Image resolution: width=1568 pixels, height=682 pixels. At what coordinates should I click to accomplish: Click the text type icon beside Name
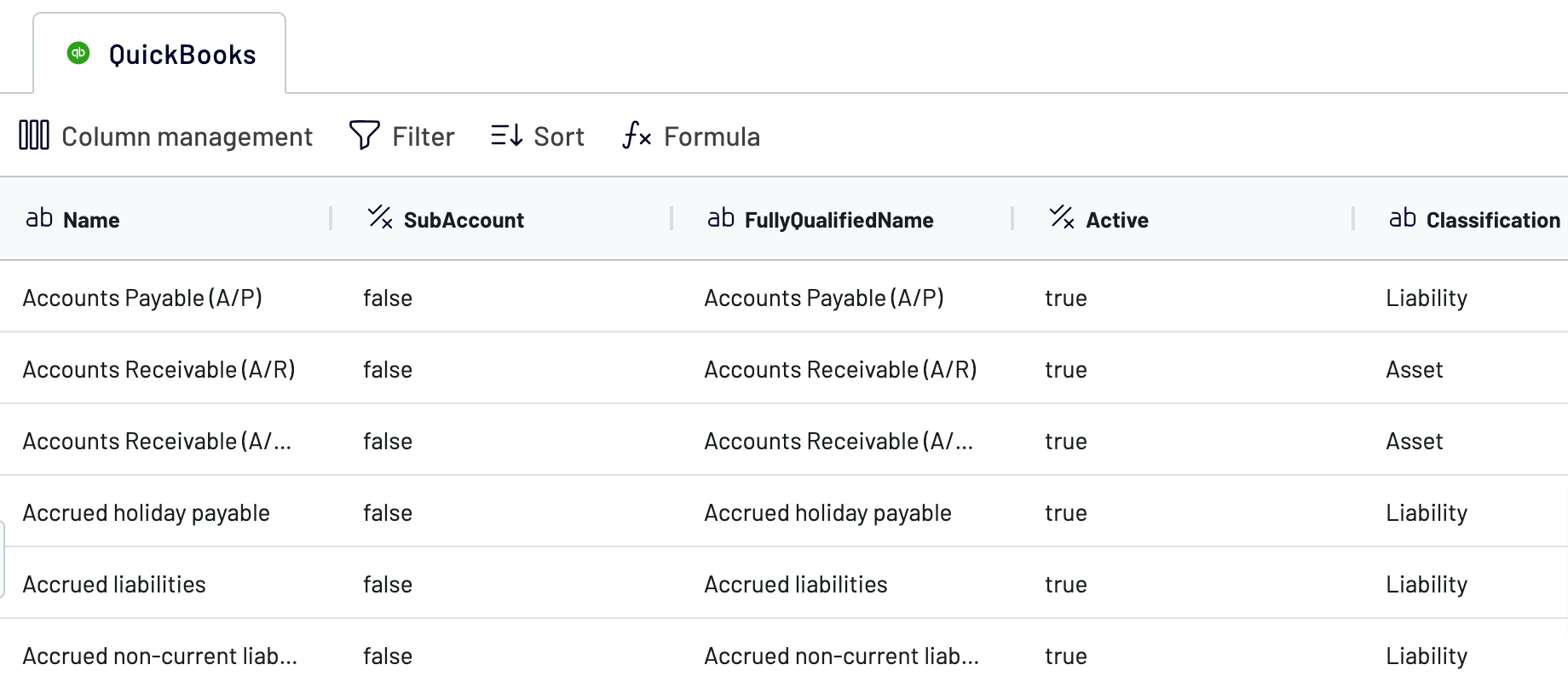39,218
